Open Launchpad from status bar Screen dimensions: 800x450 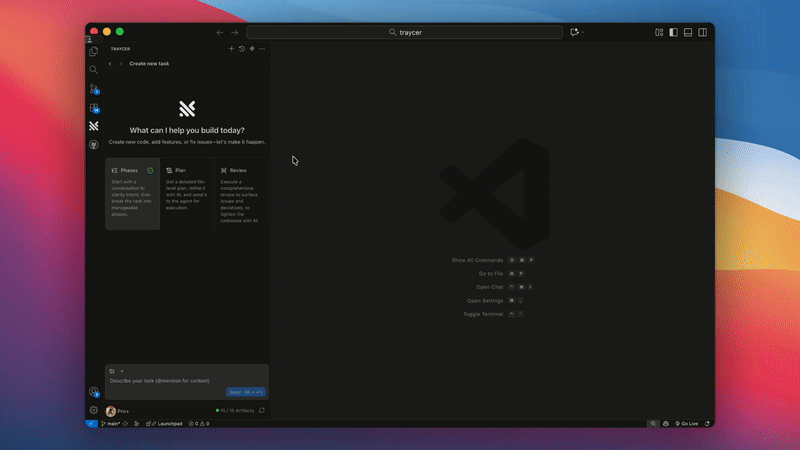click(164, 423)
